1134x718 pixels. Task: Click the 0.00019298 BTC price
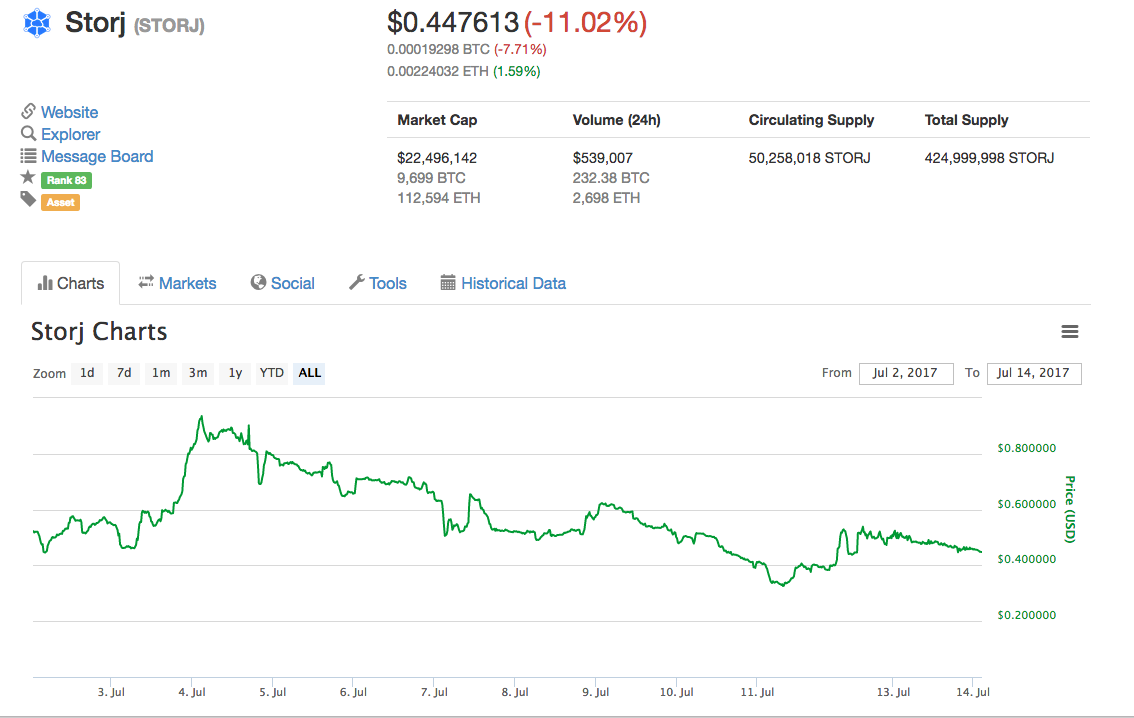pos(438,49)
